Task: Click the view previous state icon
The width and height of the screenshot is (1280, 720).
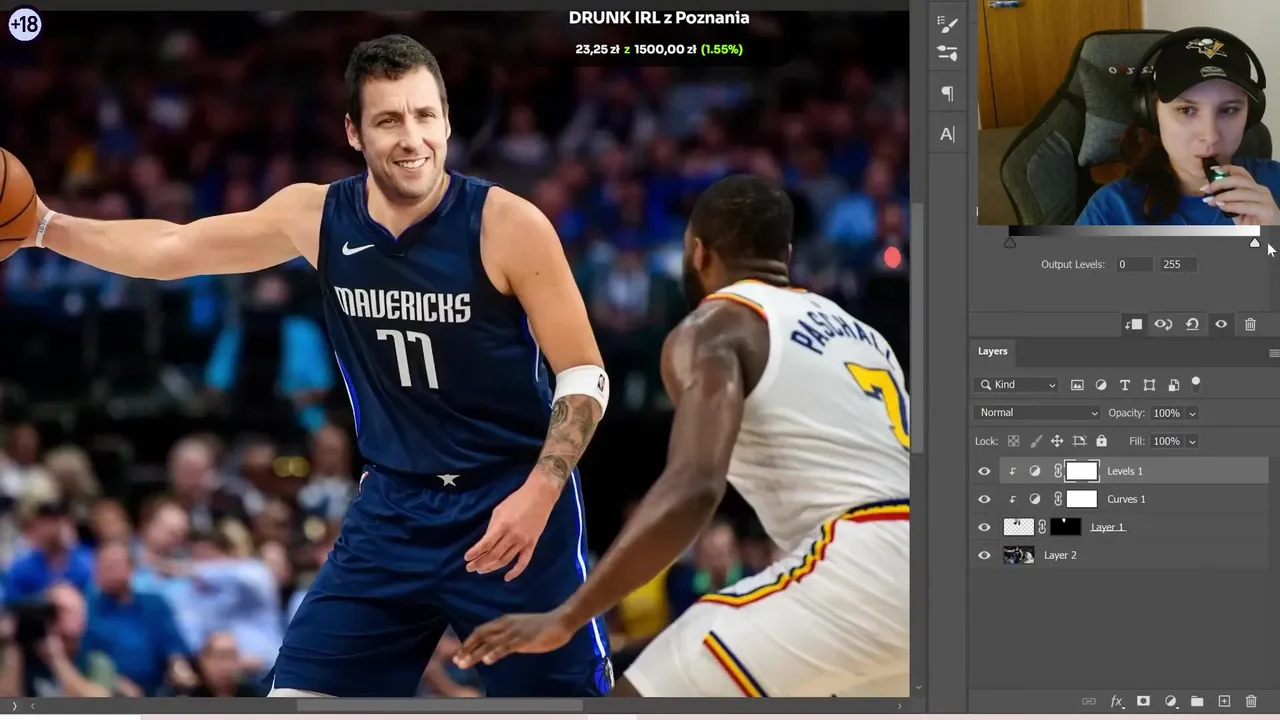Action: point(1163,324)
